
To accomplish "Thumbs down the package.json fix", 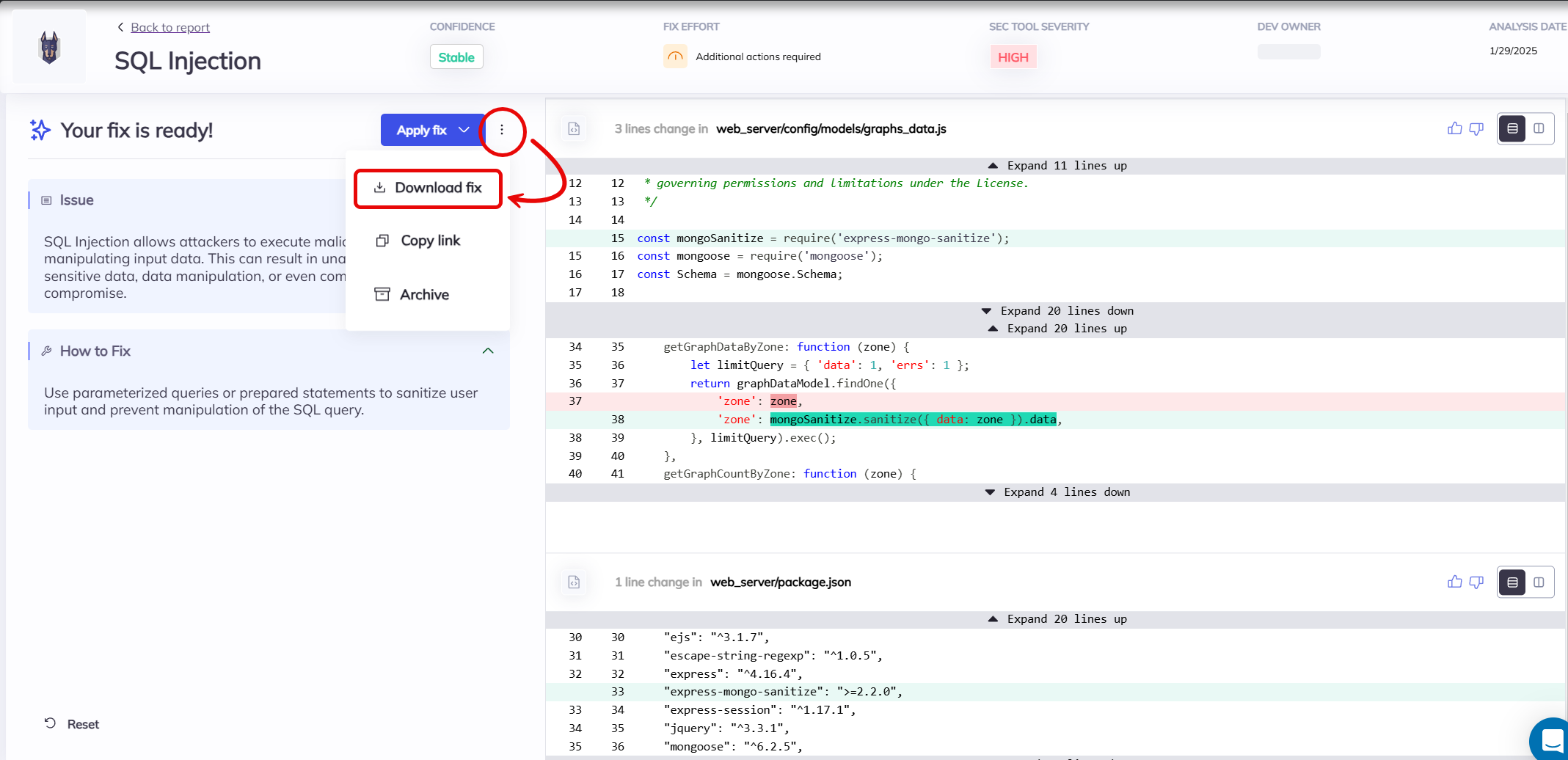I will click(x=1476, y=582).
